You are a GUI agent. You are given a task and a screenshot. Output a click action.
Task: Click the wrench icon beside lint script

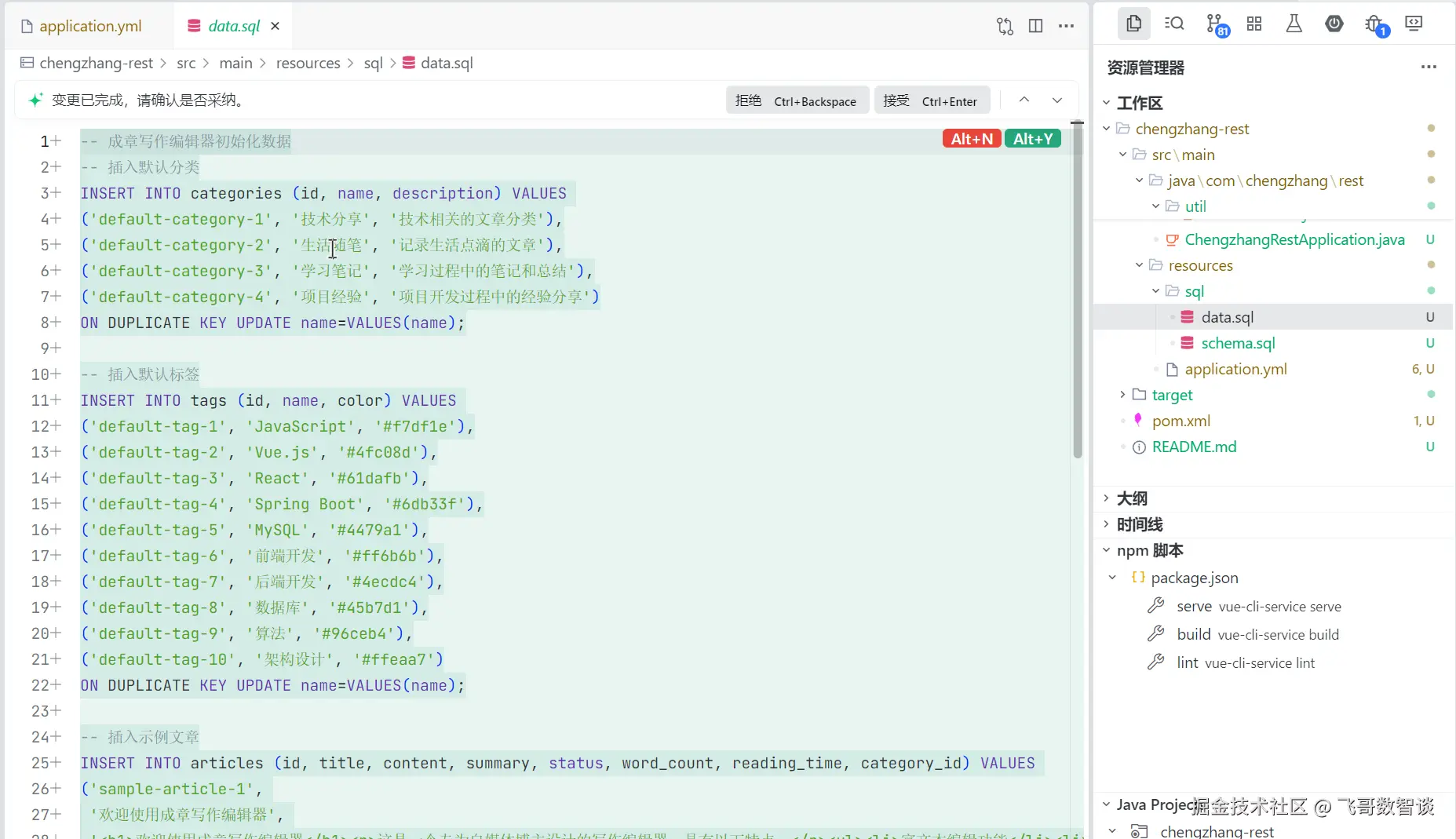(1155, 662)
